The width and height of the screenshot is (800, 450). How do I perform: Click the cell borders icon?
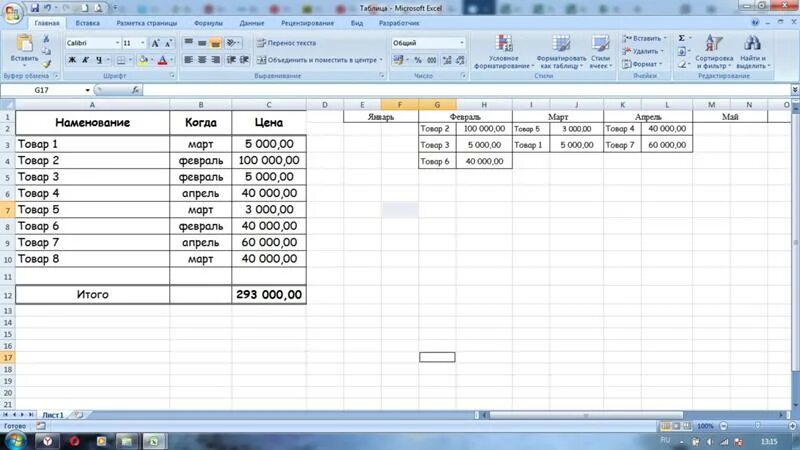point(121,60)
